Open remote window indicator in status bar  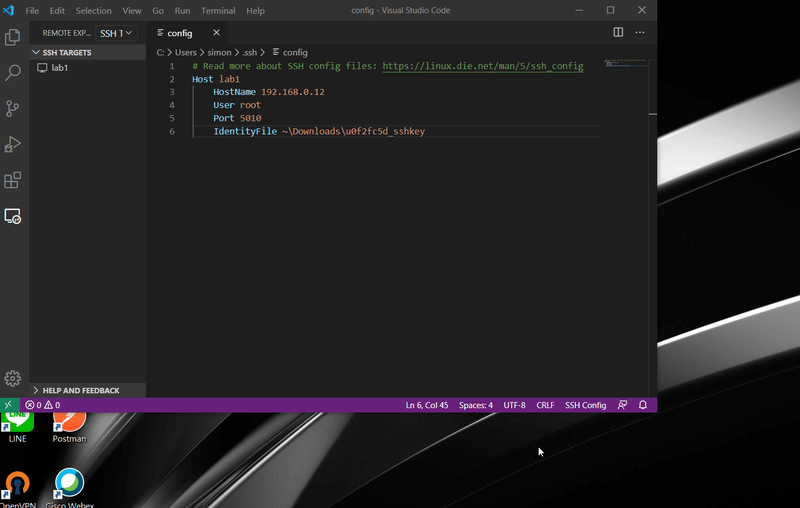(9, 405)
